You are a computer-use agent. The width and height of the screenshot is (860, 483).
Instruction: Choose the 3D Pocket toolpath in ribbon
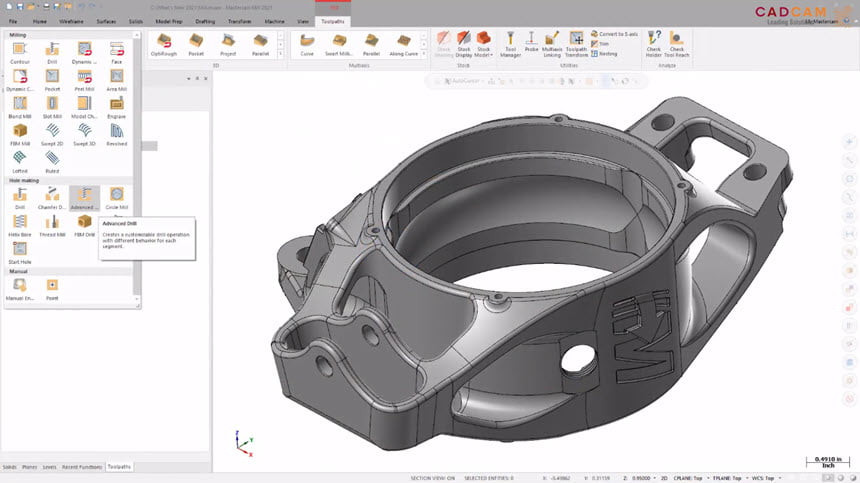click(196, 45)
